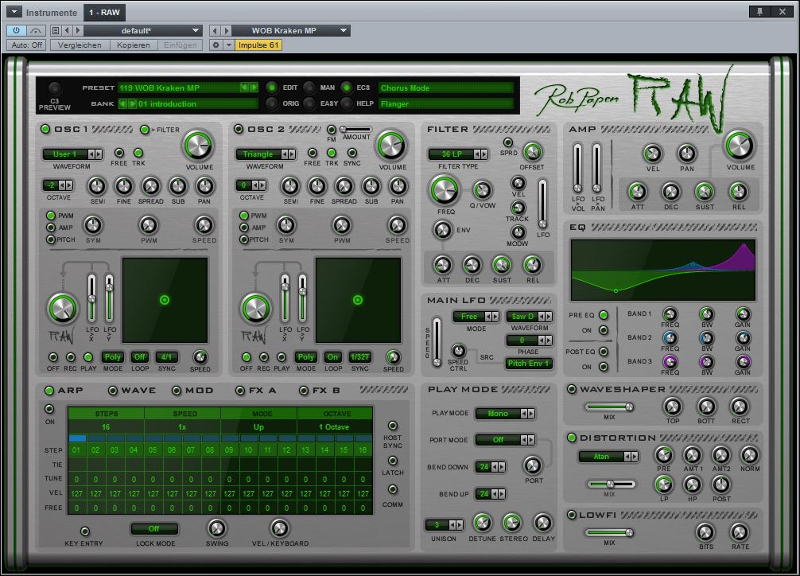Adjust the Main LFO SPEED vertical slider
This screenshot has width=800, height=576.
tap(437, 342)
